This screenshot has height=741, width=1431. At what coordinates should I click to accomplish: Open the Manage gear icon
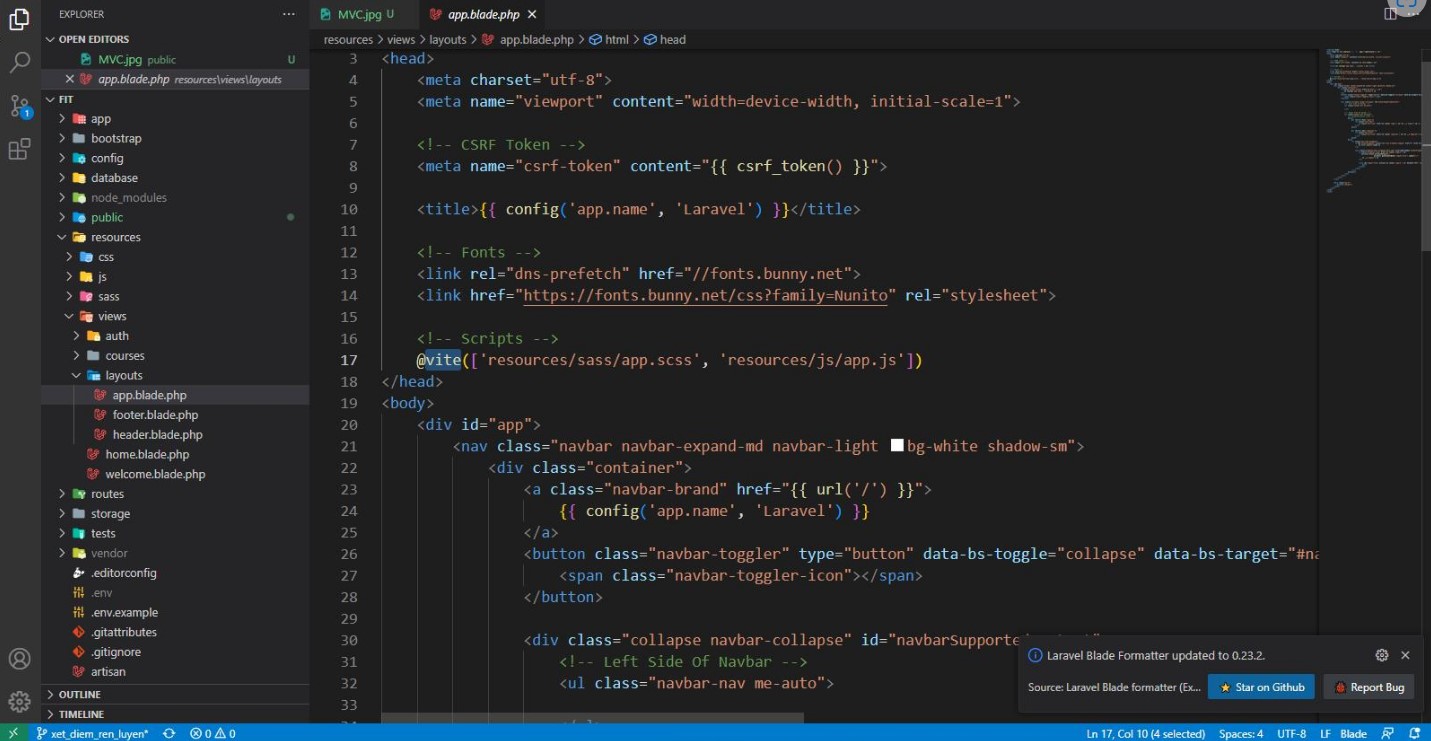[x=19, y=702]
